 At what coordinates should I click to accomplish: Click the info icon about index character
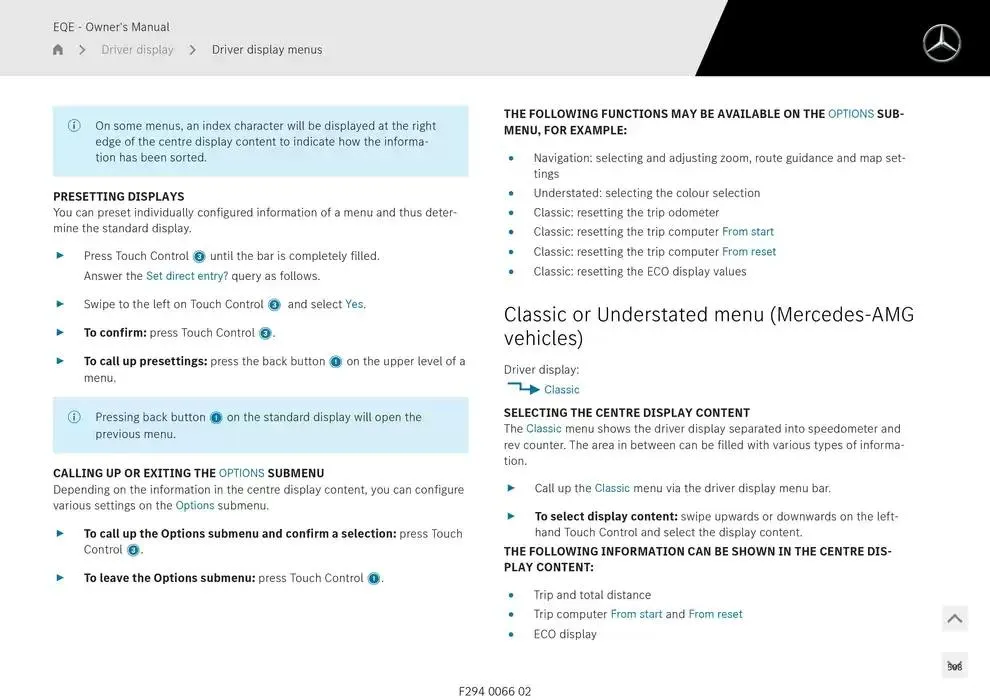74,126
